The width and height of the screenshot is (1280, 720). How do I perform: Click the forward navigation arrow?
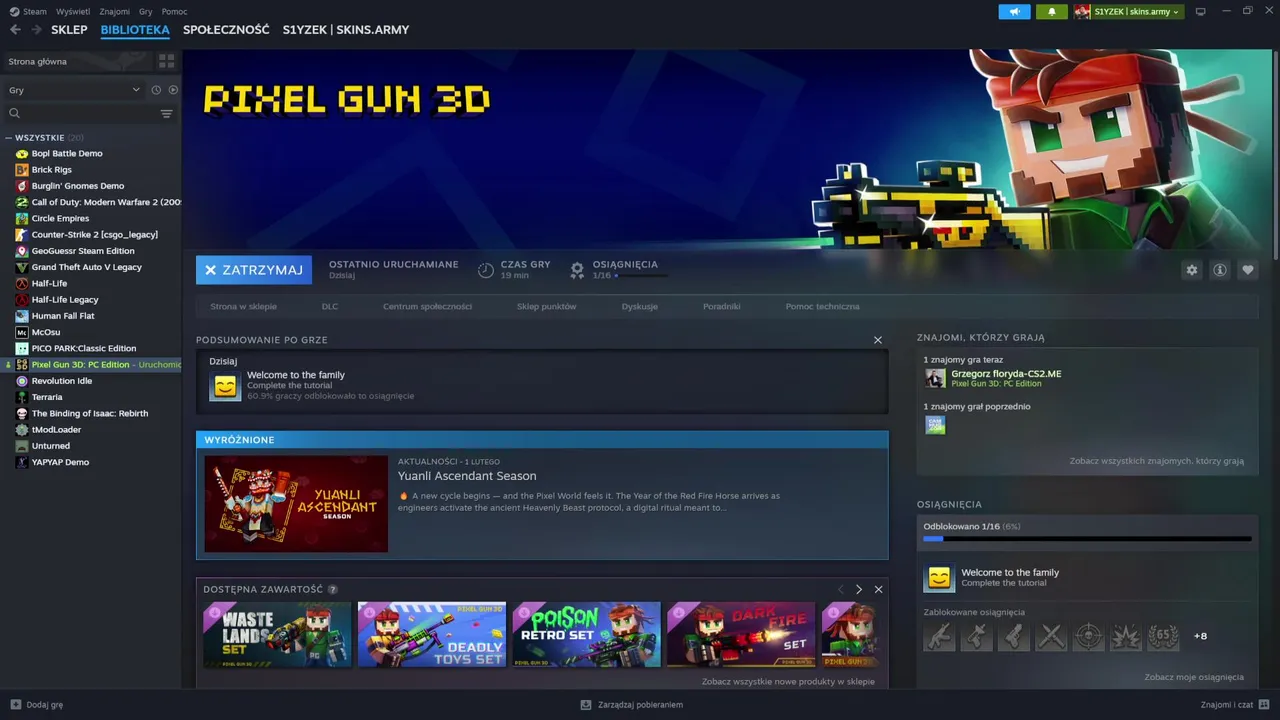pos(36,30)
